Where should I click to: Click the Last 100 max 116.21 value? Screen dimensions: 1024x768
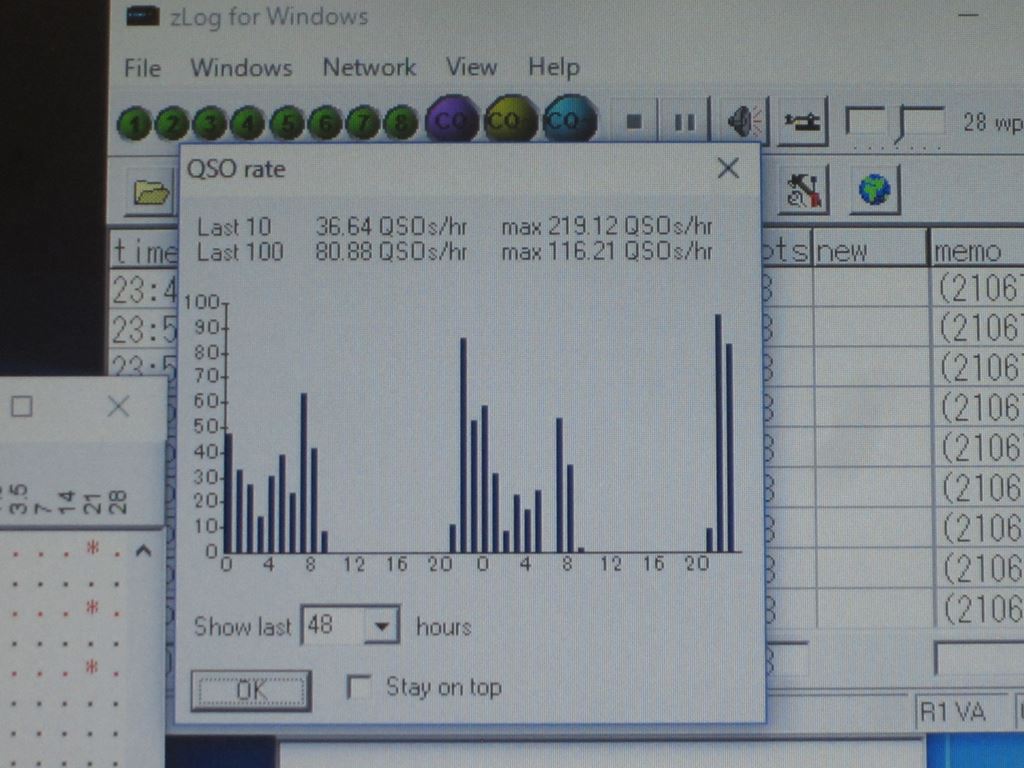pos(607,251)
